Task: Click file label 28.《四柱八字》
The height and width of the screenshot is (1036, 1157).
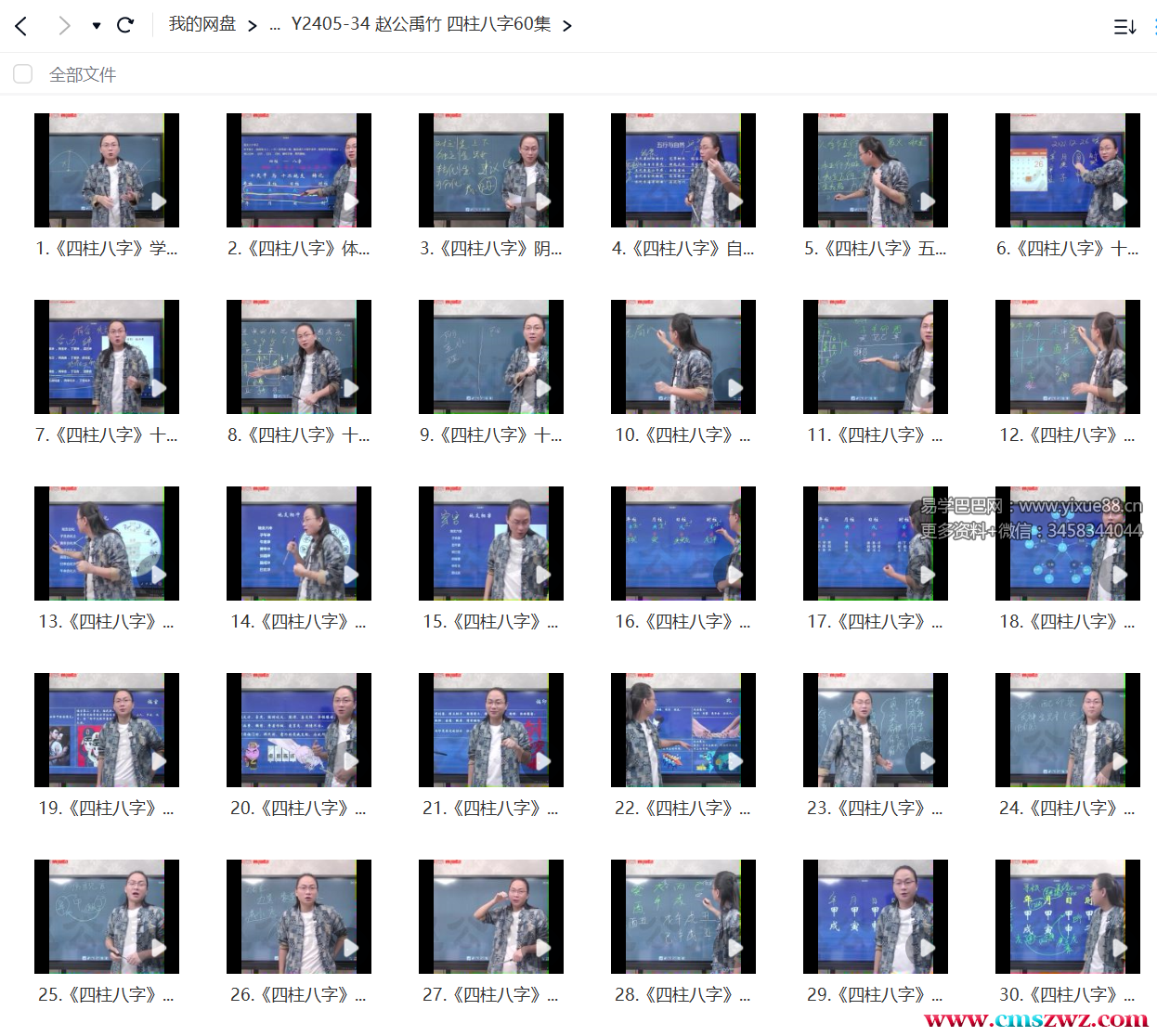Action: [682, 995]
